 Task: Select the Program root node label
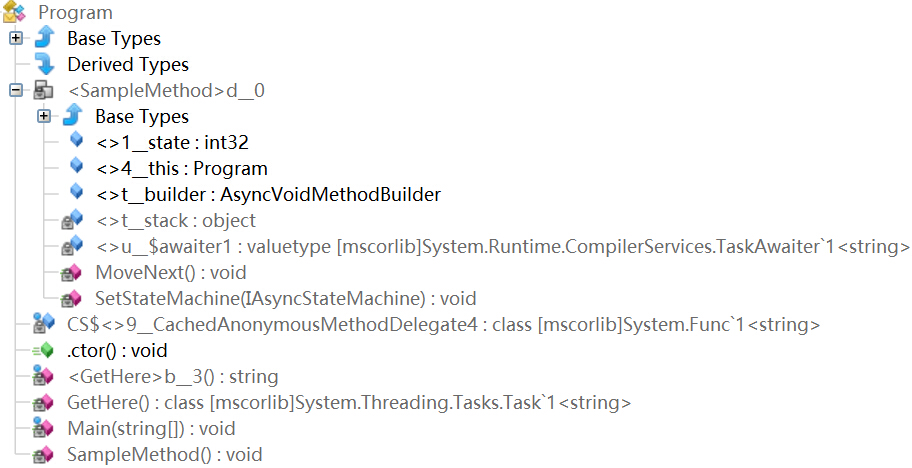(x=76, y=13)
